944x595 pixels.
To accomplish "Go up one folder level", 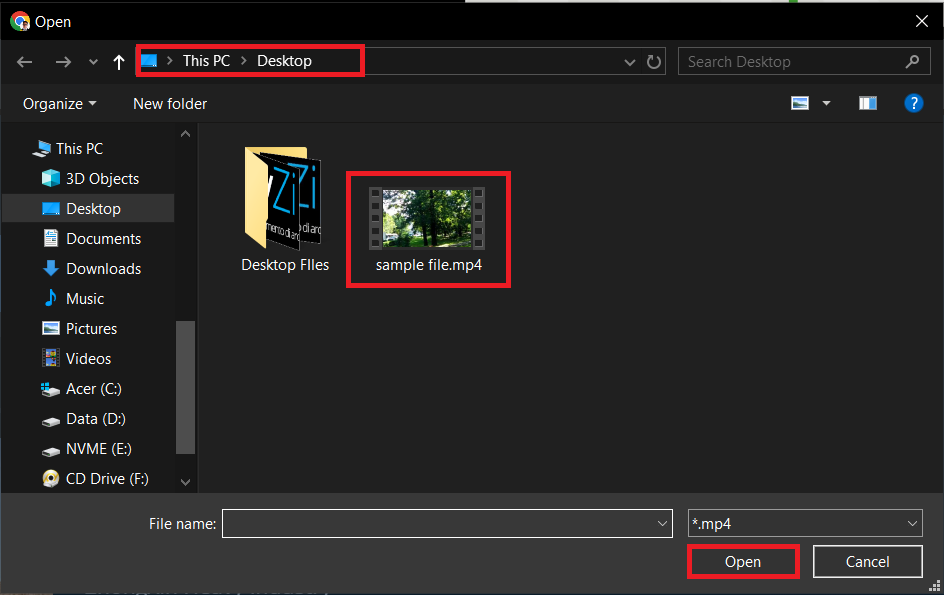I will pyautogui.click(x=118, y=61).
